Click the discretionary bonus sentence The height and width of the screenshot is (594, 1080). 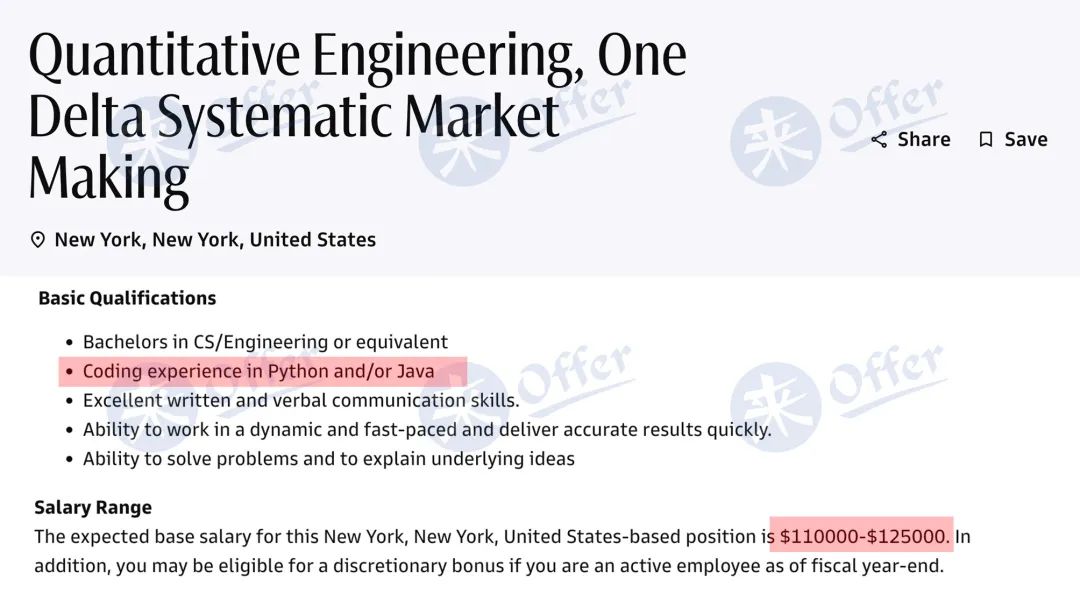click(489, 566)
